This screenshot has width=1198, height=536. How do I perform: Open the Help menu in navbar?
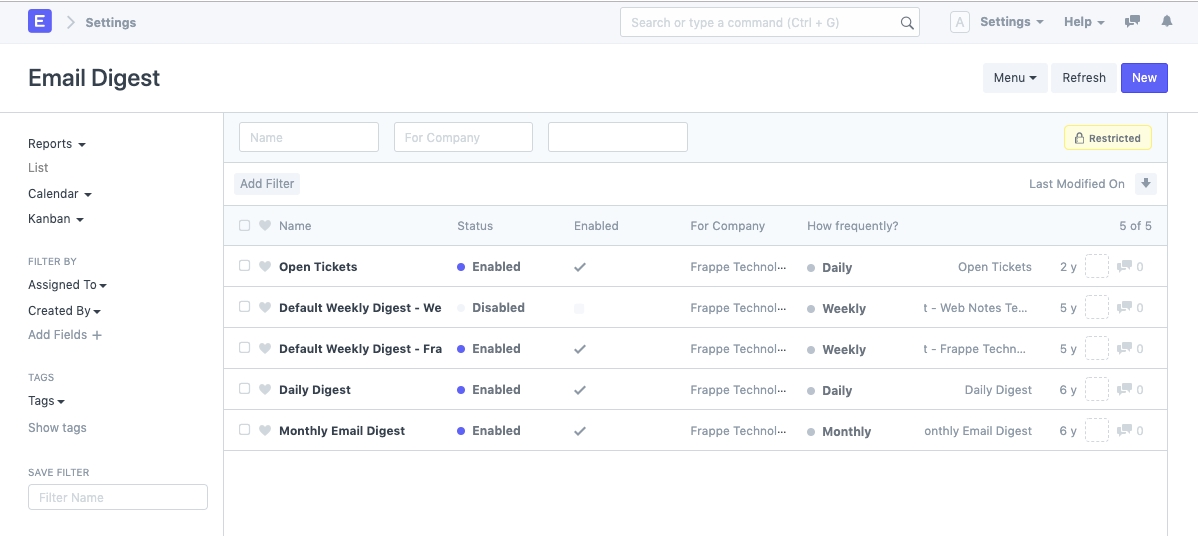click(1083, 22)
